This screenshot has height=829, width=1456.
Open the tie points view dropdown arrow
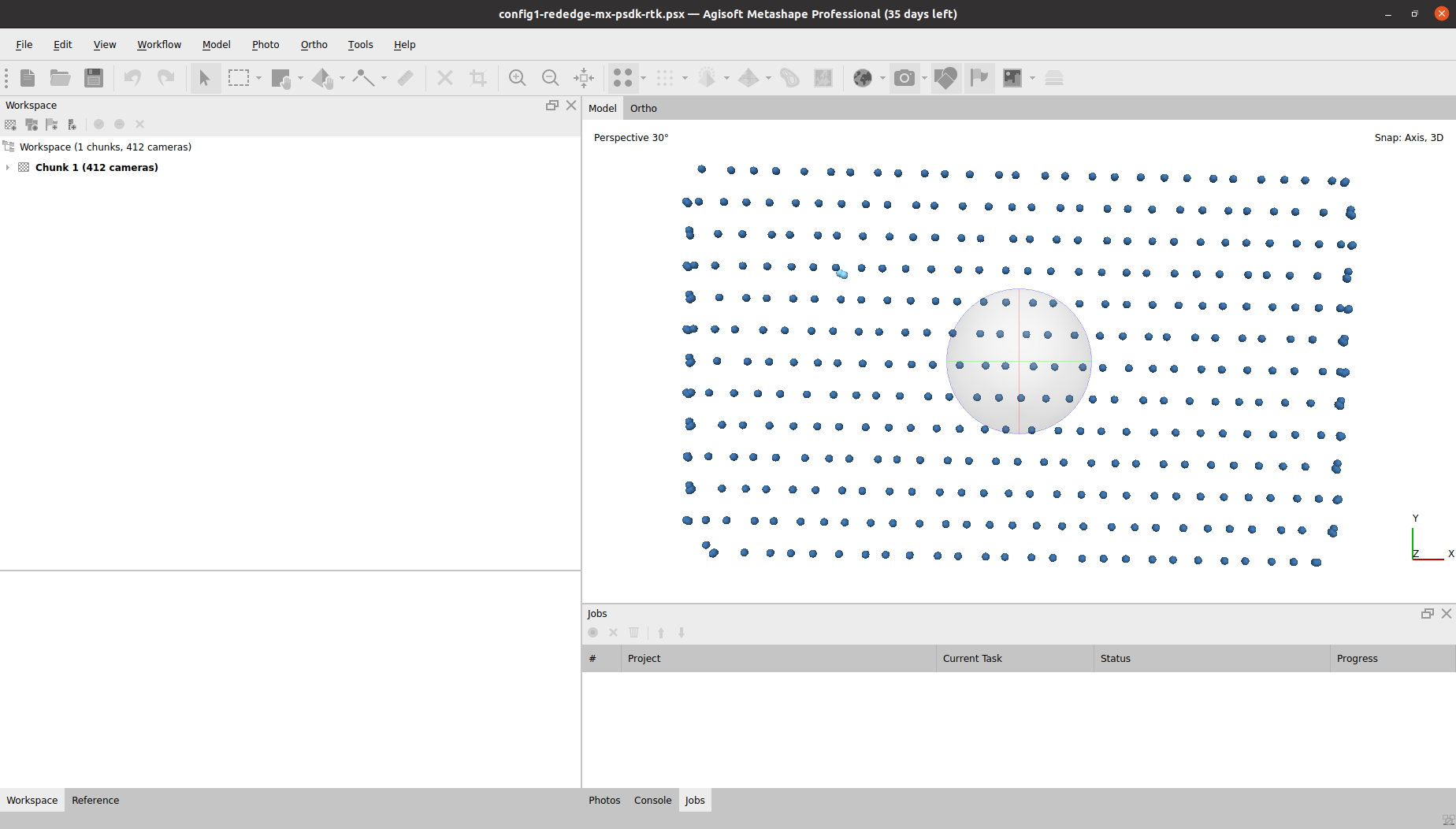[x=643, y=78]
